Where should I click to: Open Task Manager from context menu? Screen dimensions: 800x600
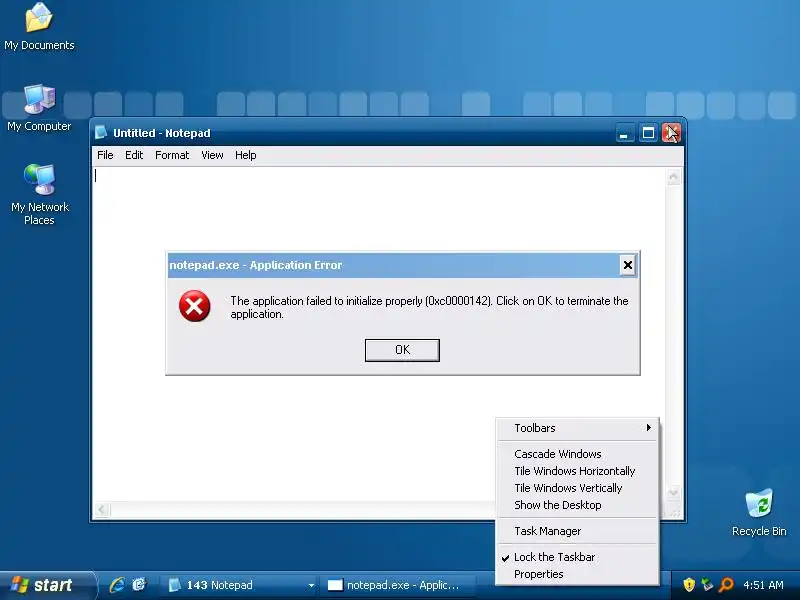[x=578, y=531]
